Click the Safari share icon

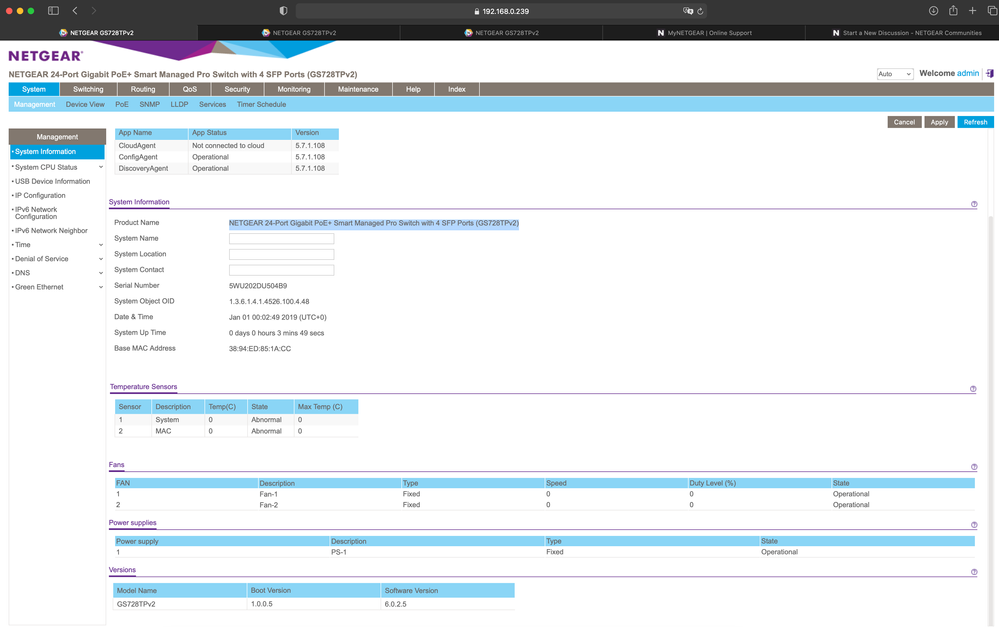[x=953, y=11]
